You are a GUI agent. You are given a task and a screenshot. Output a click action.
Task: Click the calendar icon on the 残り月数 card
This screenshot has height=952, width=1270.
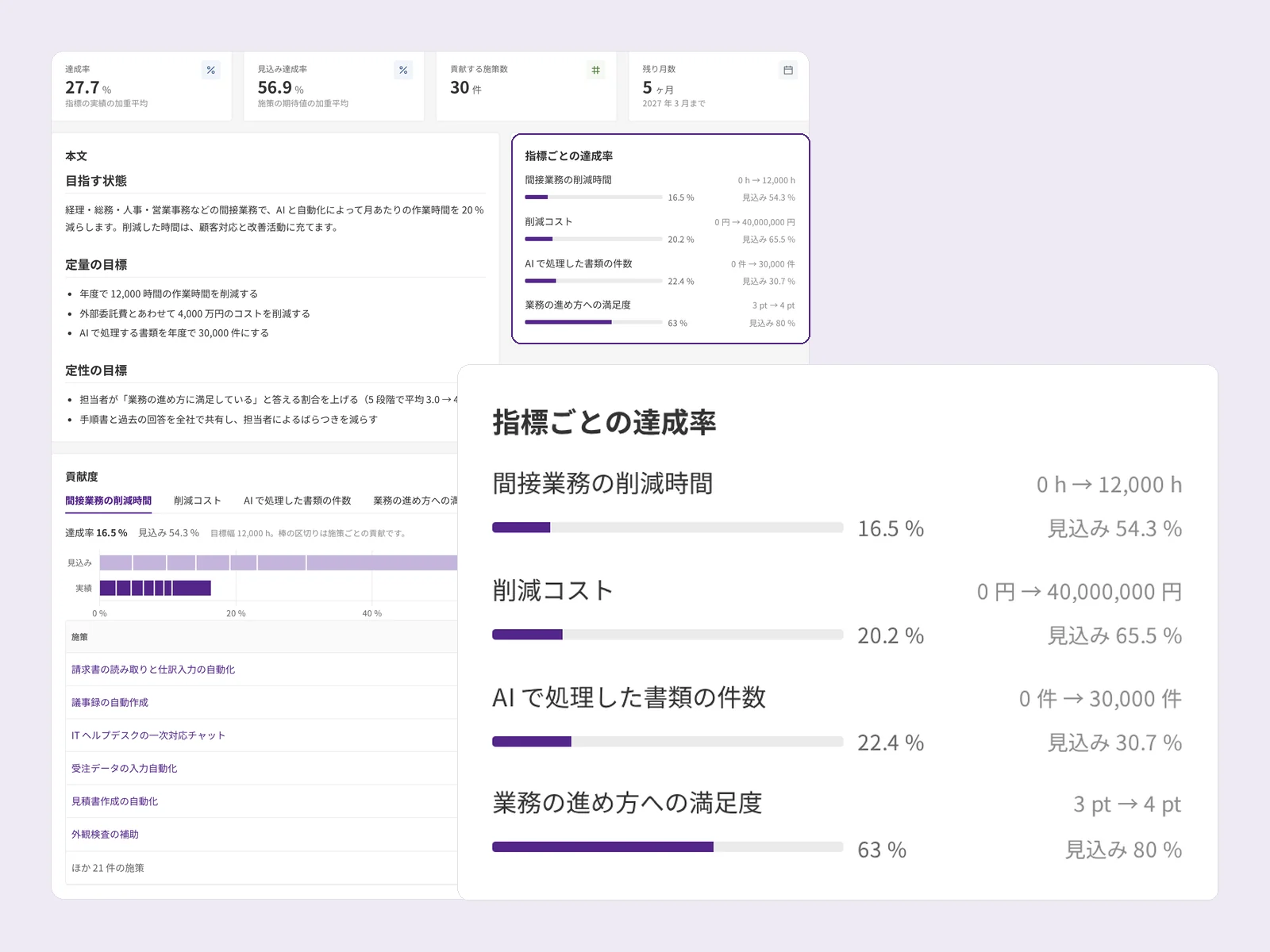point(788,70)
